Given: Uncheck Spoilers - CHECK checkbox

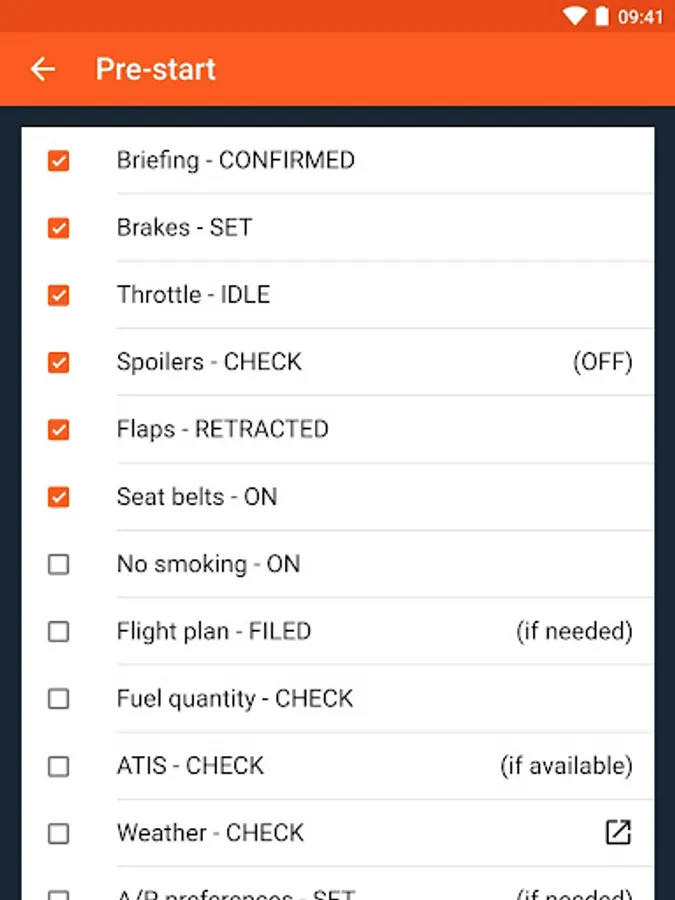Looking at the screenshot, I should pos(59,362).
